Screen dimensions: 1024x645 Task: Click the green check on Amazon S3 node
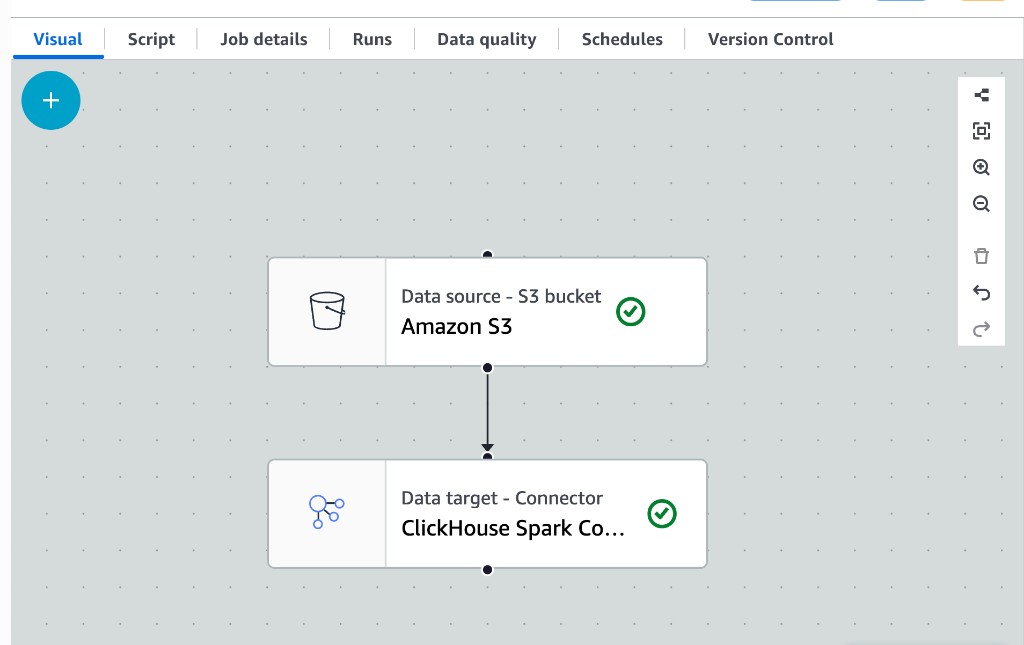point(630,311)
